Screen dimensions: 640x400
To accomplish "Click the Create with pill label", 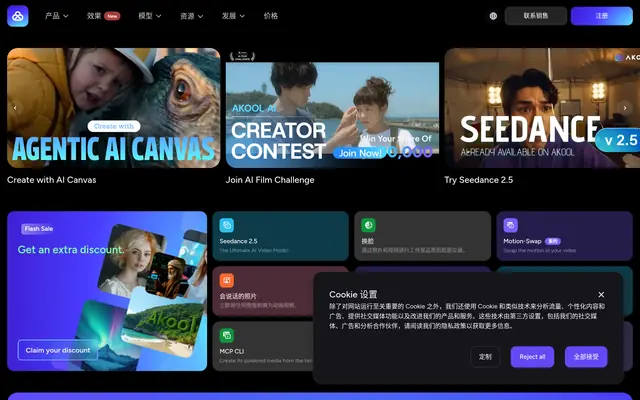I will (x=114, y=126).
